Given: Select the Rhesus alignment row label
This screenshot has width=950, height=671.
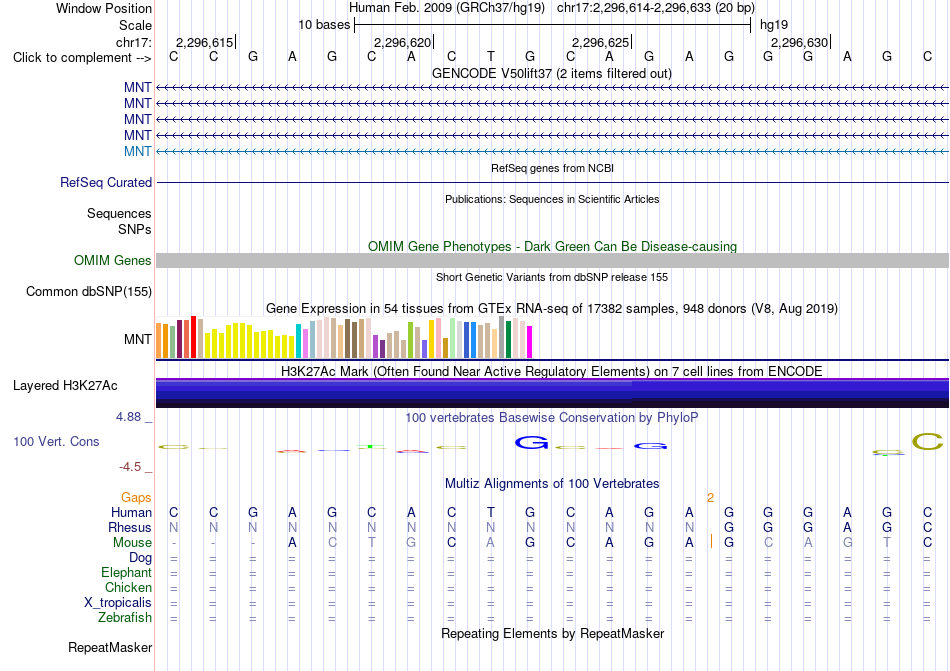Looking at the screenshot, I should point(130,527).
